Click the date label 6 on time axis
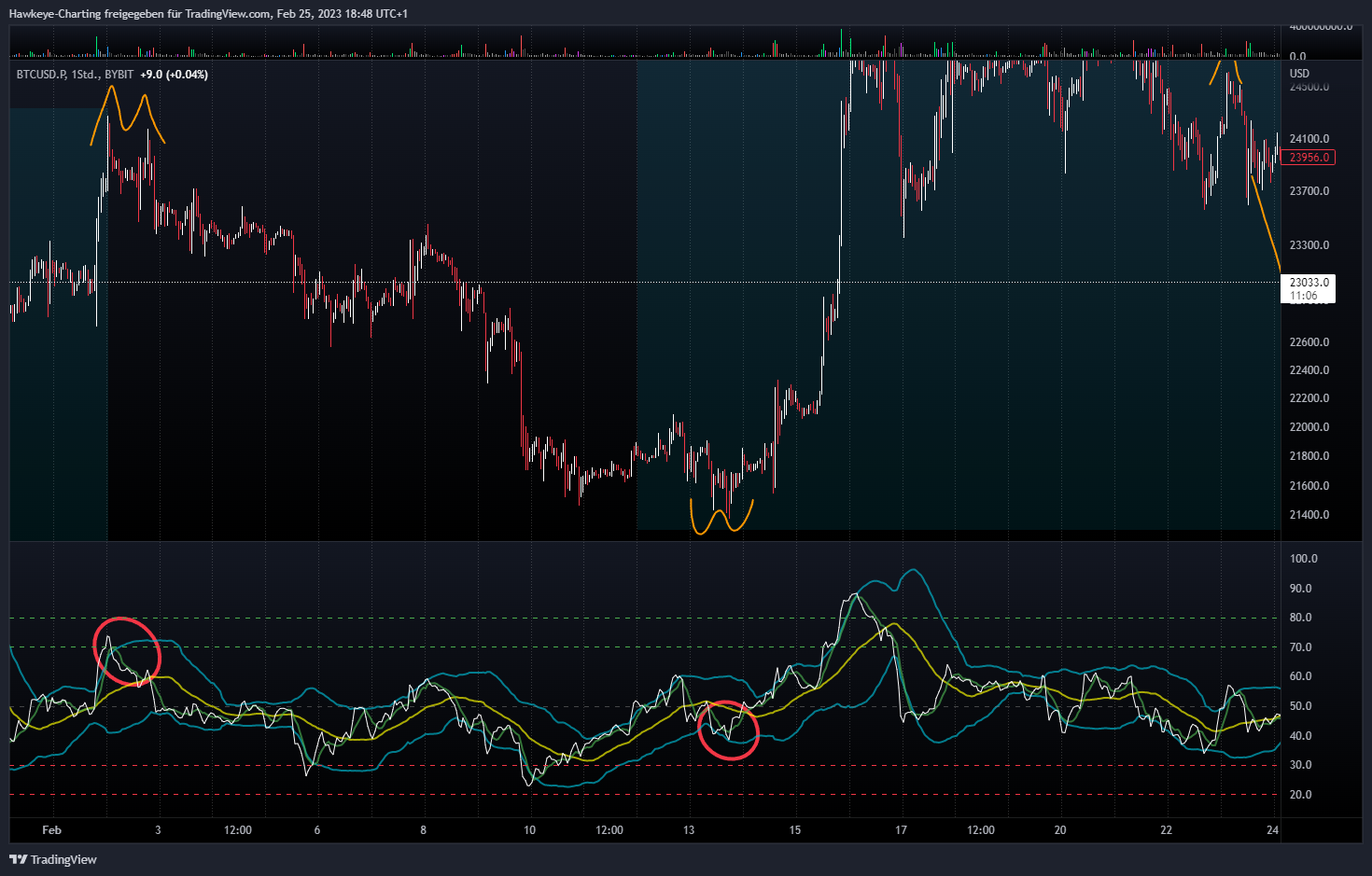This screenshot has height=876, width=1372. click(x=317, y=830)
